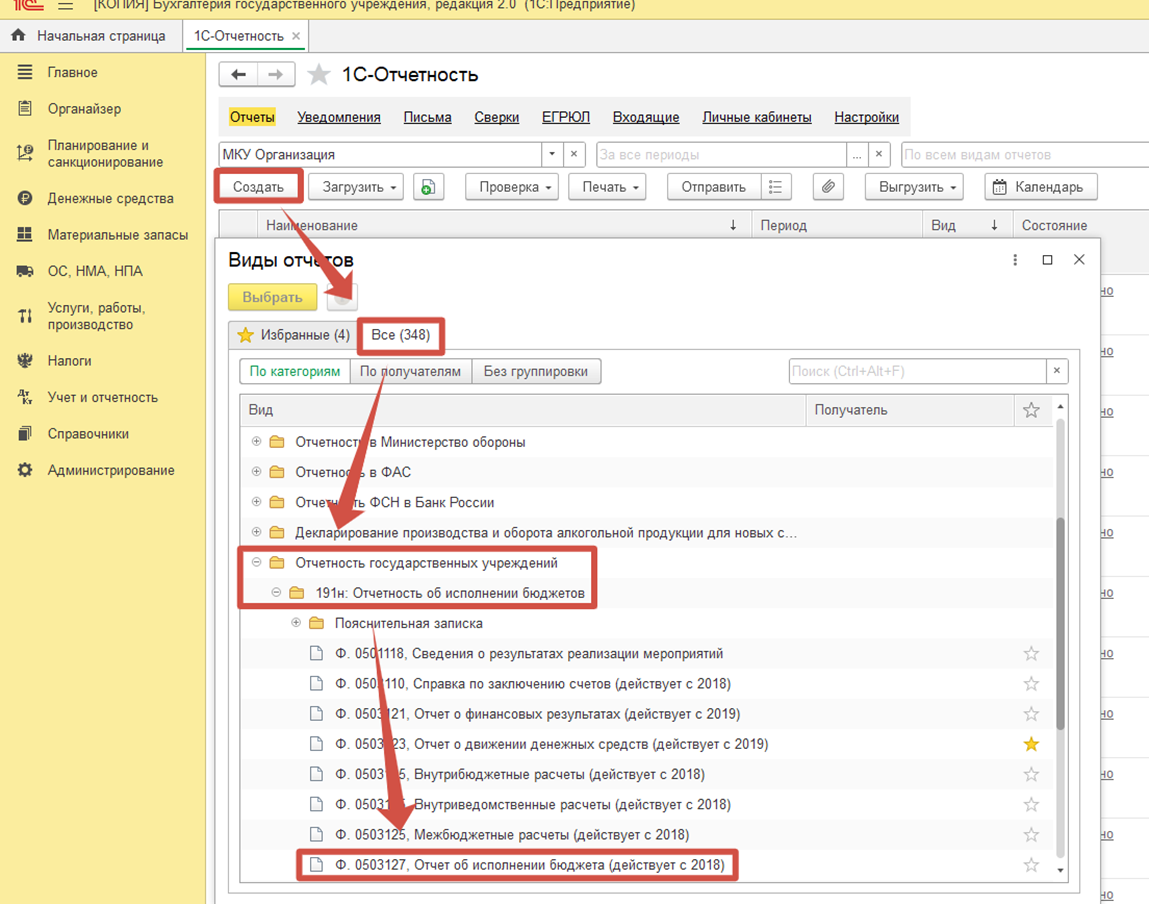Click the green load-file icon next to Загрузить
This screenshot has height=904, width=1149.
pos(428,187)
